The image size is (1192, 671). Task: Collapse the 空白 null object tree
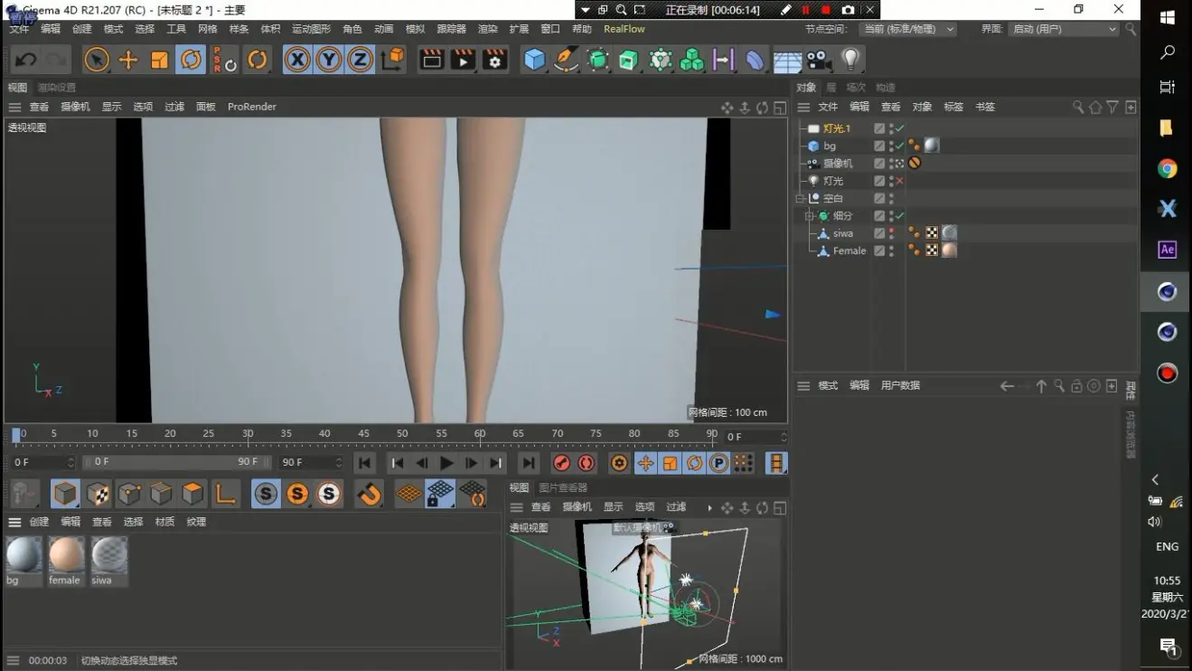pyautogui.click(x=800, y=198)
